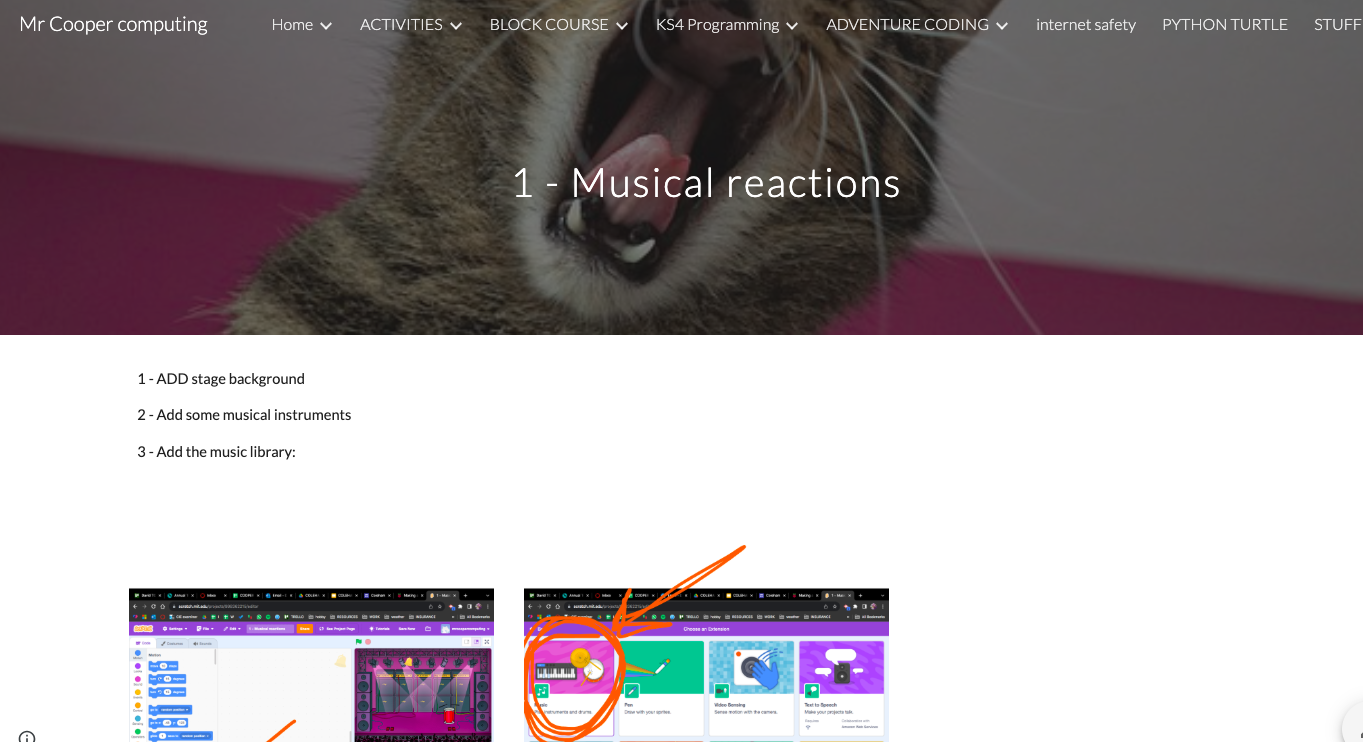Open the Scratch editor stage screenshot
Image resolution: width=1363 pixels, height=742 pixels.
pyautogui.click(x=311, y=665)
